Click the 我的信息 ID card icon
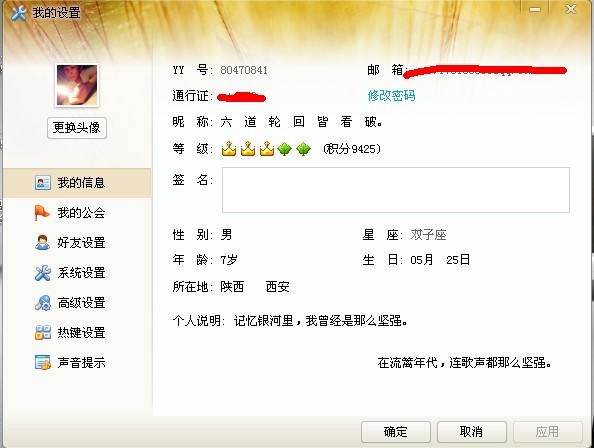This screenshot has height=448, width=594. (43, 183)
